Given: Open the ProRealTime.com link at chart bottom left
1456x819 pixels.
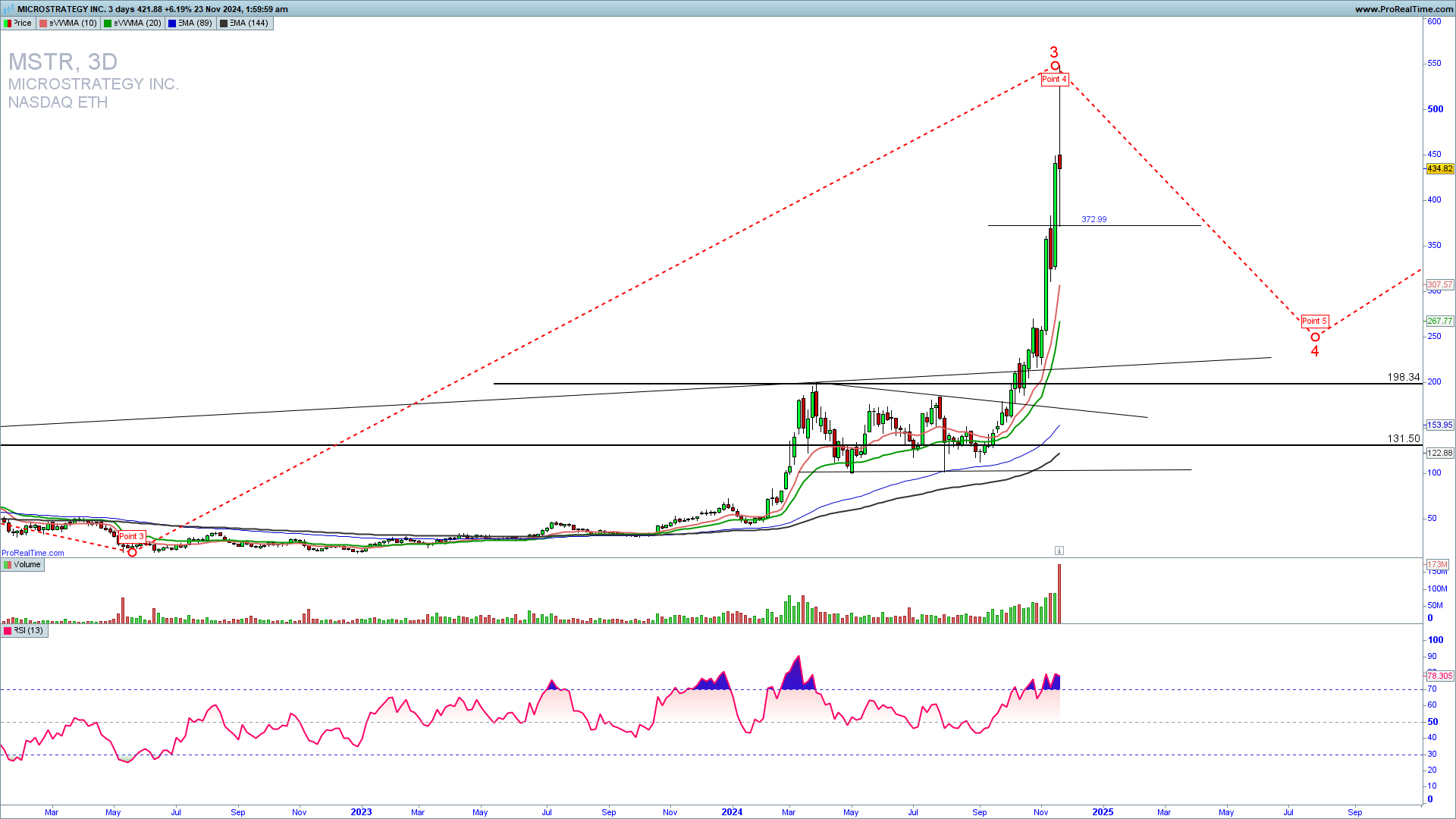Looking at the screenshot, I should coord(33,553).
